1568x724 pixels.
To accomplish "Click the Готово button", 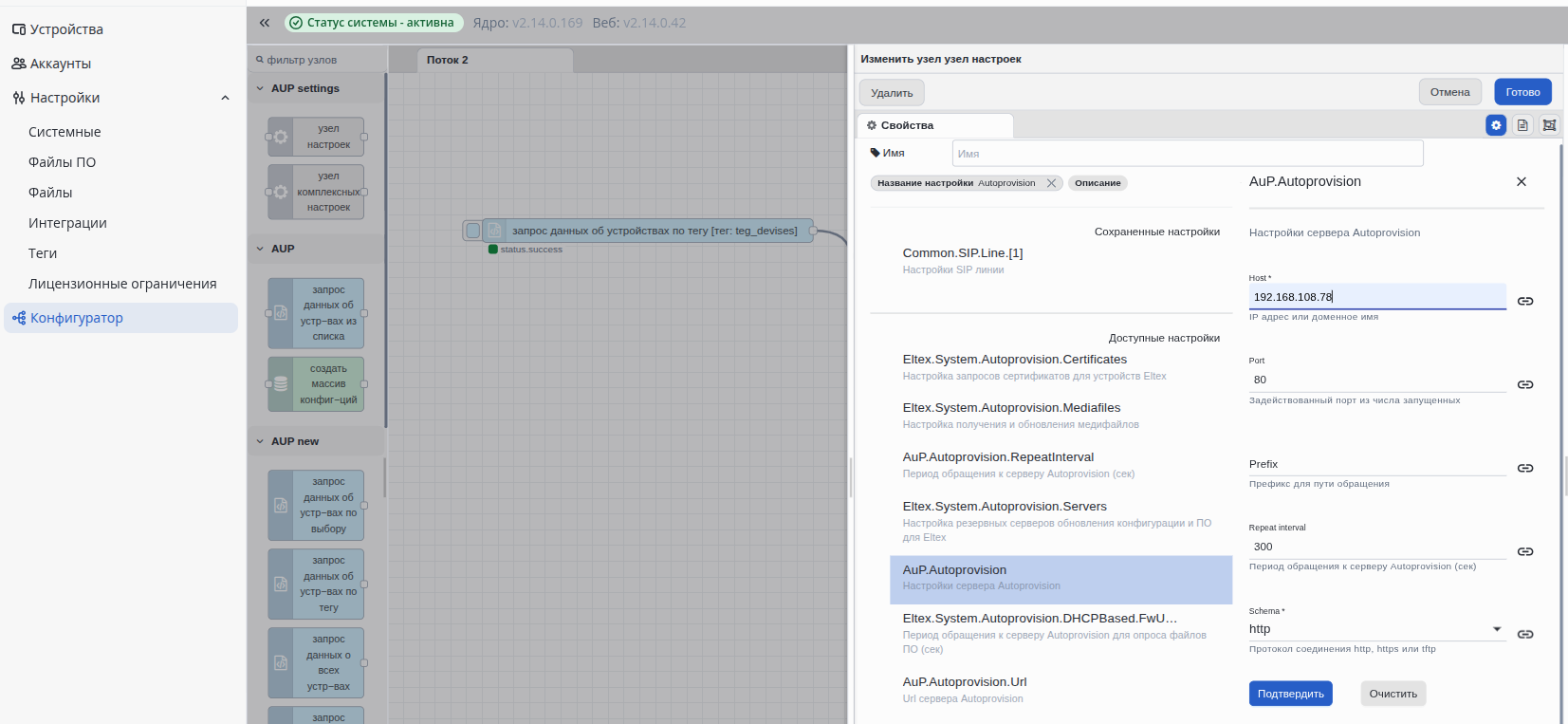I will [1523, 92].
